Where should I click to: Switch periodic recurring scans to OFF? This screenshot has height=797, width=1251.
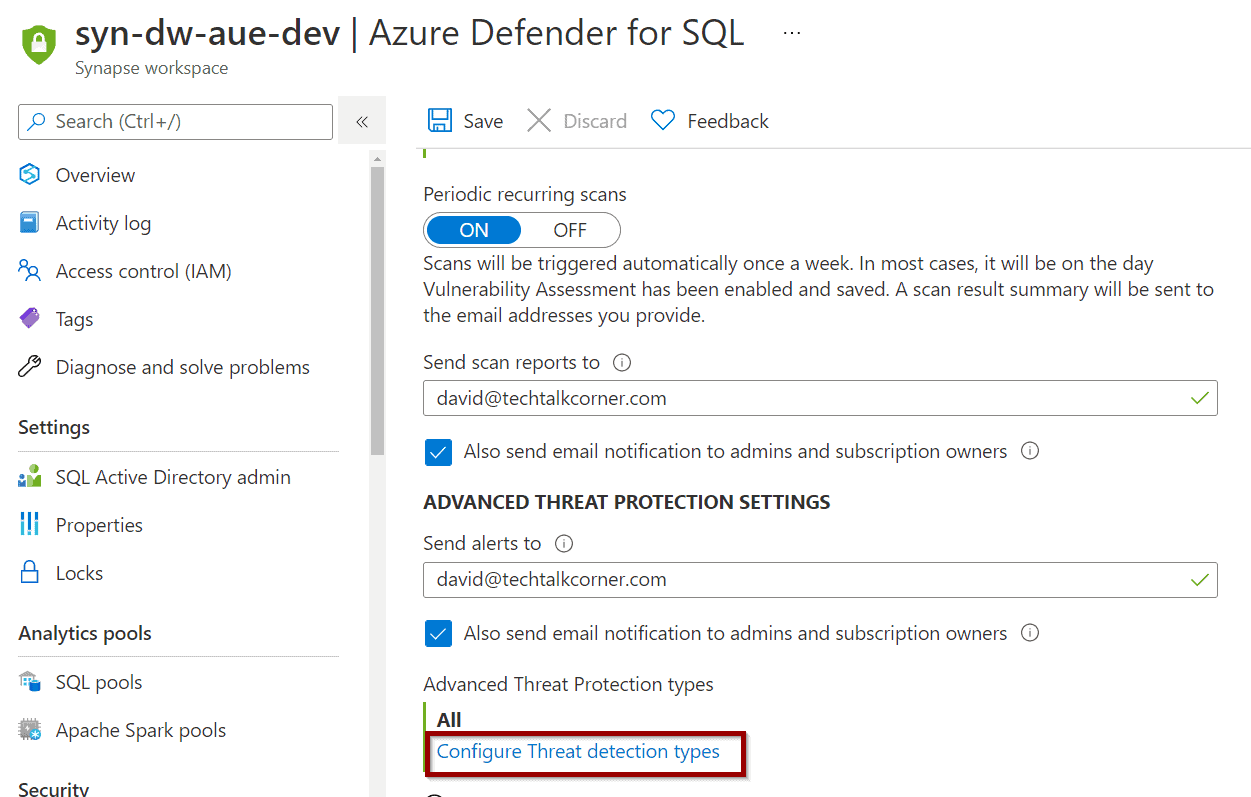point(570,230)
